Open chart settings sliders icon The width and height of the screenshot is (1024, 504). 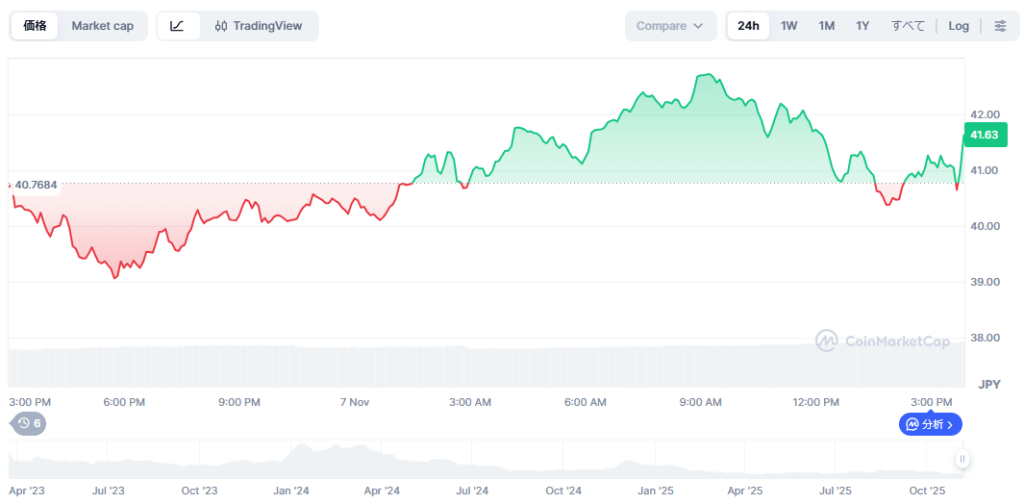click(x=1000, y=26)
